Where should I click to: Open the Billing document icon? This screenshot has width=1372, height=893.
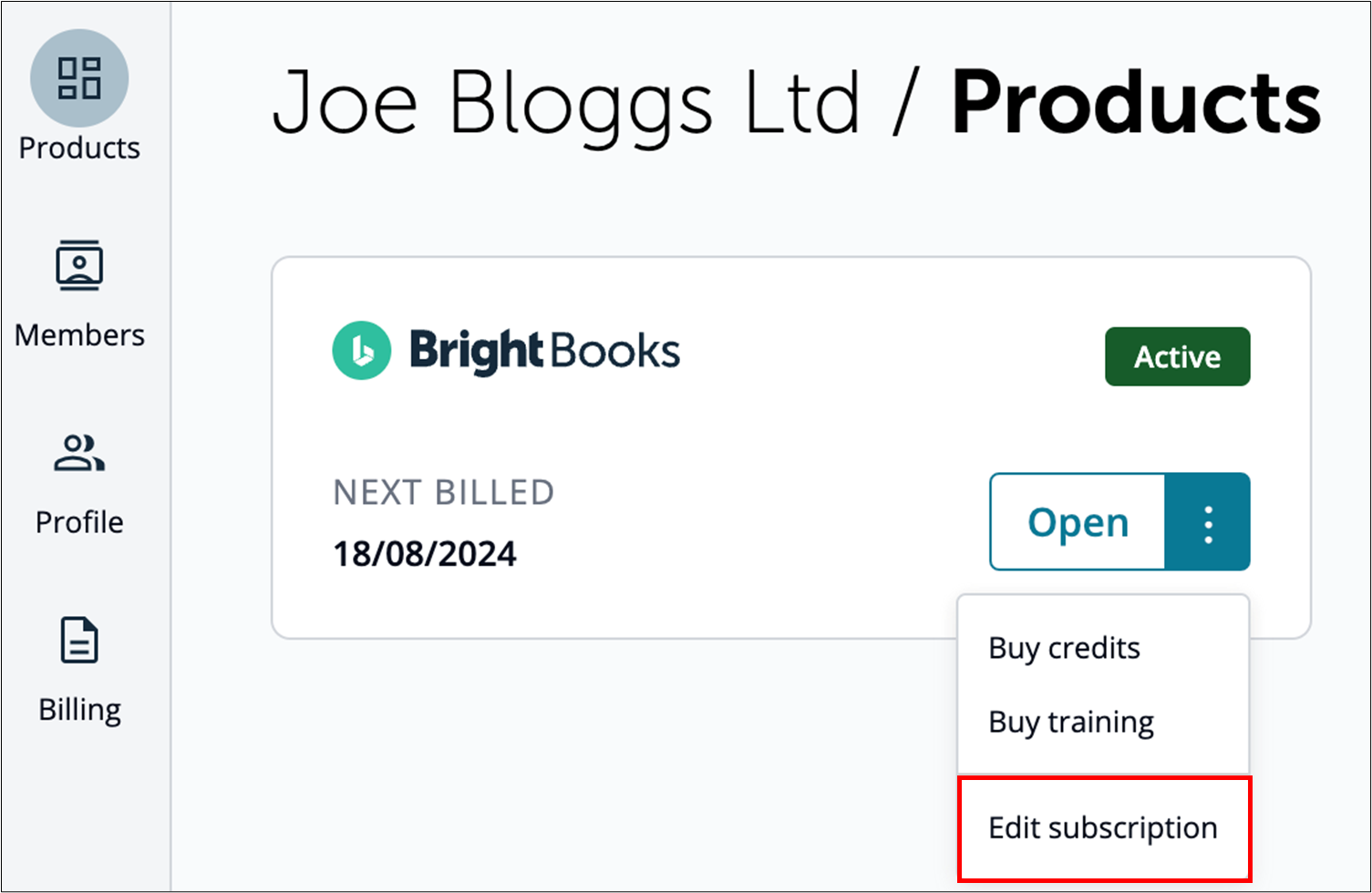[x=79, y=641]
